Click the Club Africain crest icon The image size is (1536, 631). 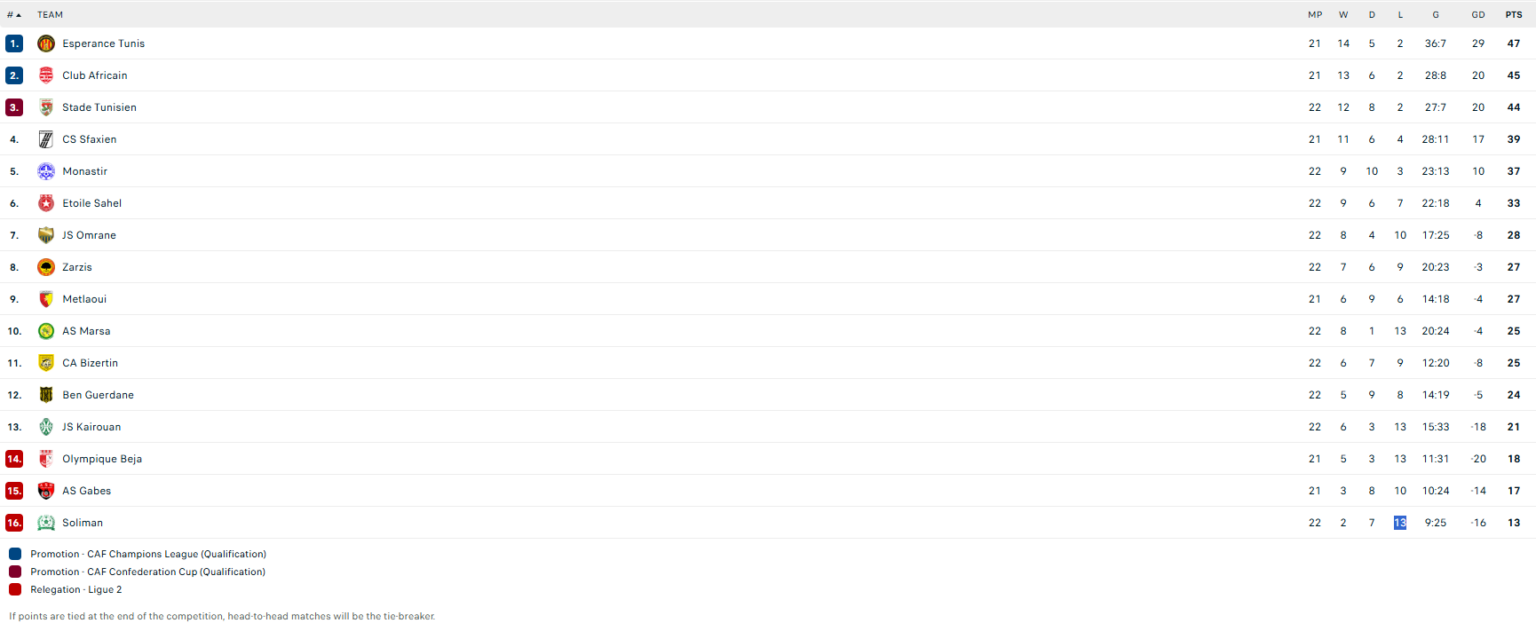(x=46, y=75)
